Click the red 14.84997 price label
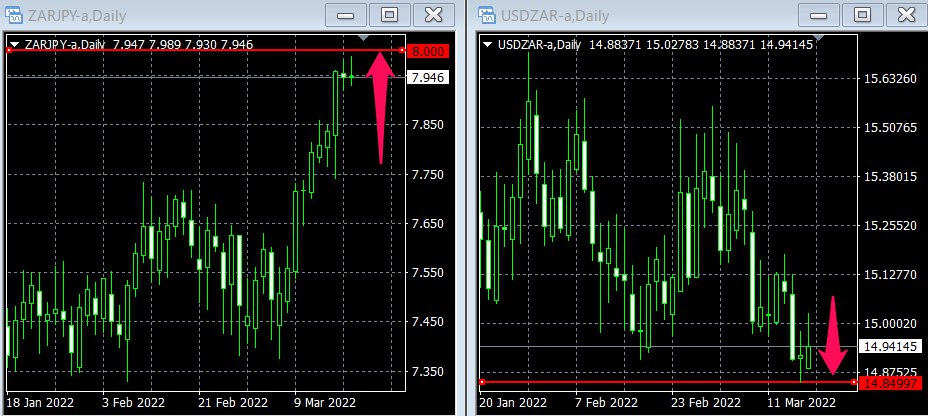The image size is (928, 416). coord(892,384)
